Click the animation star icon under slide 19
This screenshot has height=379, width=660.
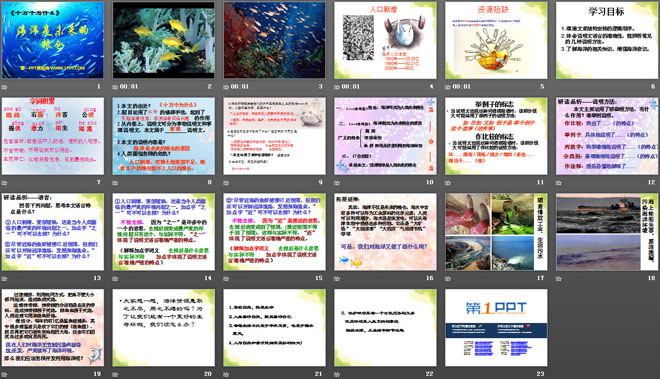(x=5, y=374)
